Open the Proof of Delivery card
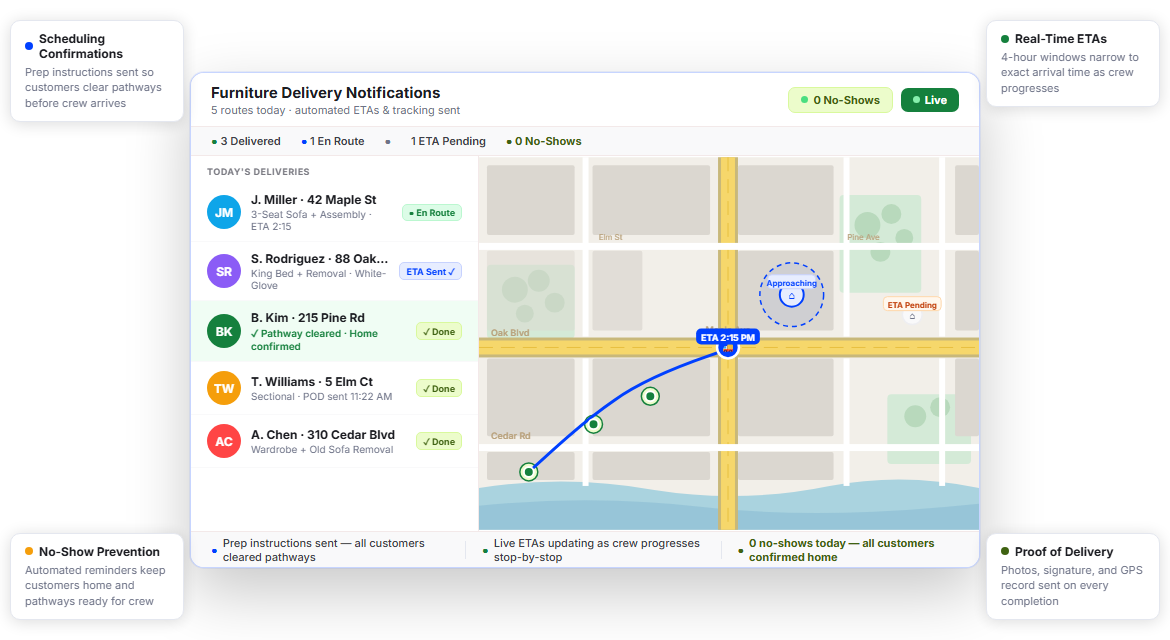 1073,576
